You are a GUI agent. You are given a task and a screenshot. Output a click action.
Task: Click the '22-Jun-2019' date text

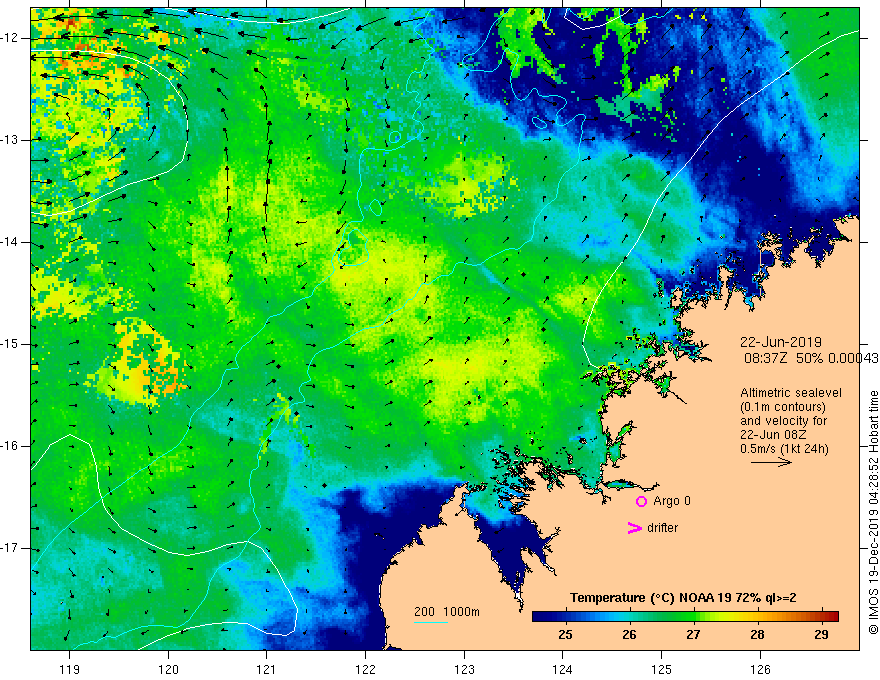click(x=781, y=342)
